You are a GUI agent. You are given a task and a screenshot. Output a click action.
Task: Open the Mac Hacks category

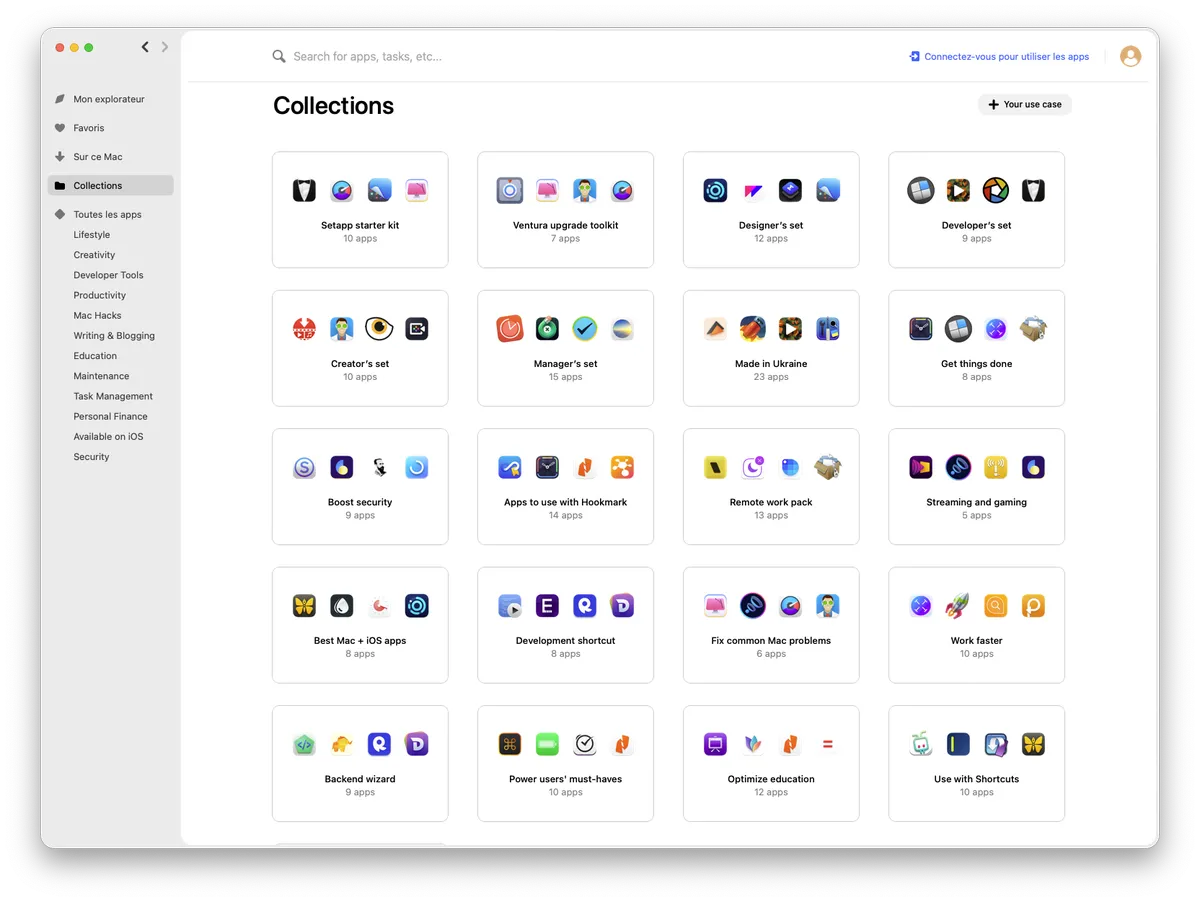97,315
